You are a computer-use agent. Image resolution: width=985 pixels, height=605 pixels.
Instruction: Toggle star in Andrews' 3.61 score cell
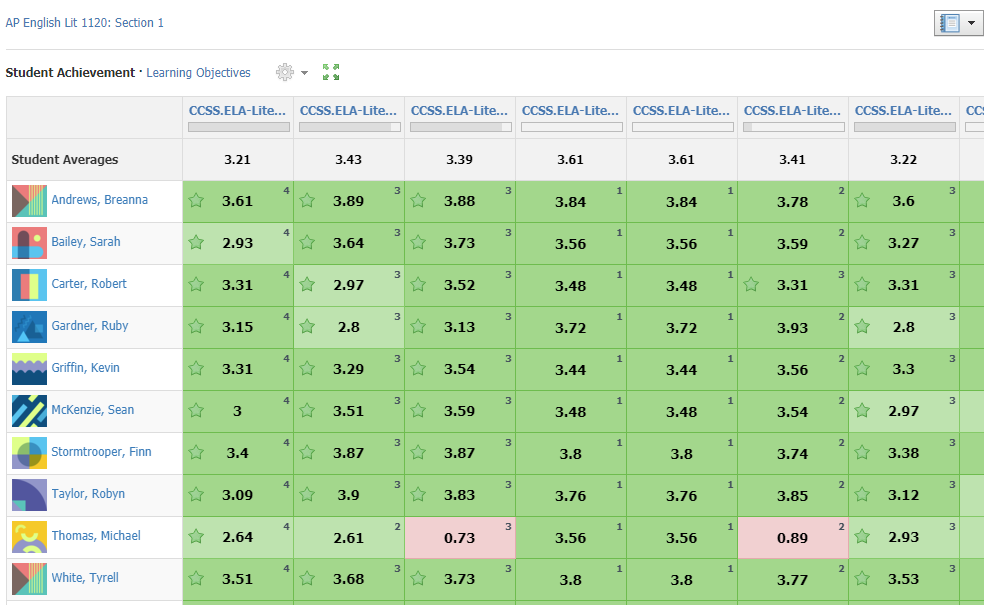pyautogui.click(x=197, y=201)
